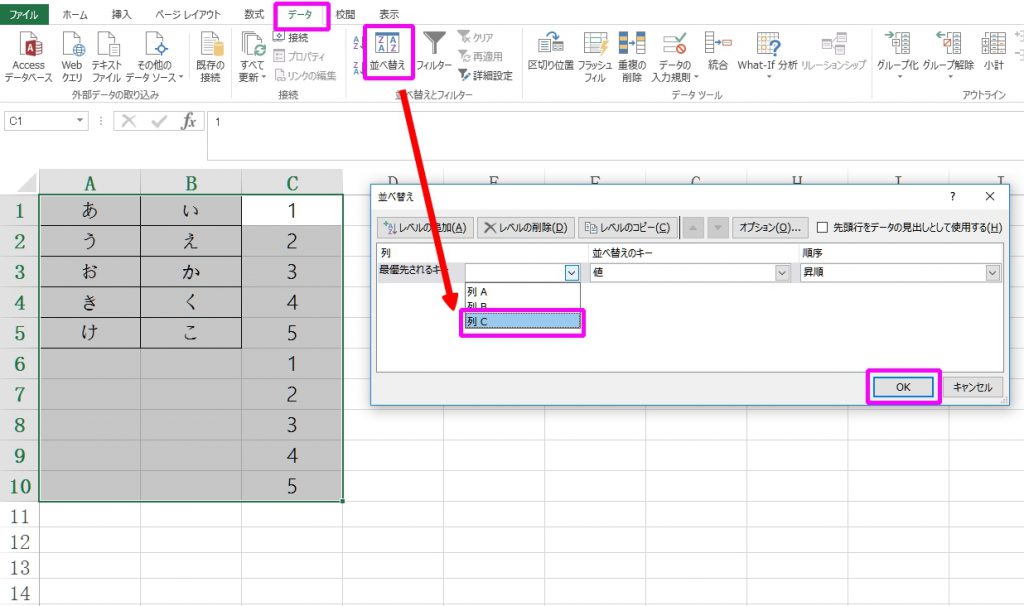Open Access データベース import icon
The height and width of the screenshot is (606, 1024).
pos(28,45)
